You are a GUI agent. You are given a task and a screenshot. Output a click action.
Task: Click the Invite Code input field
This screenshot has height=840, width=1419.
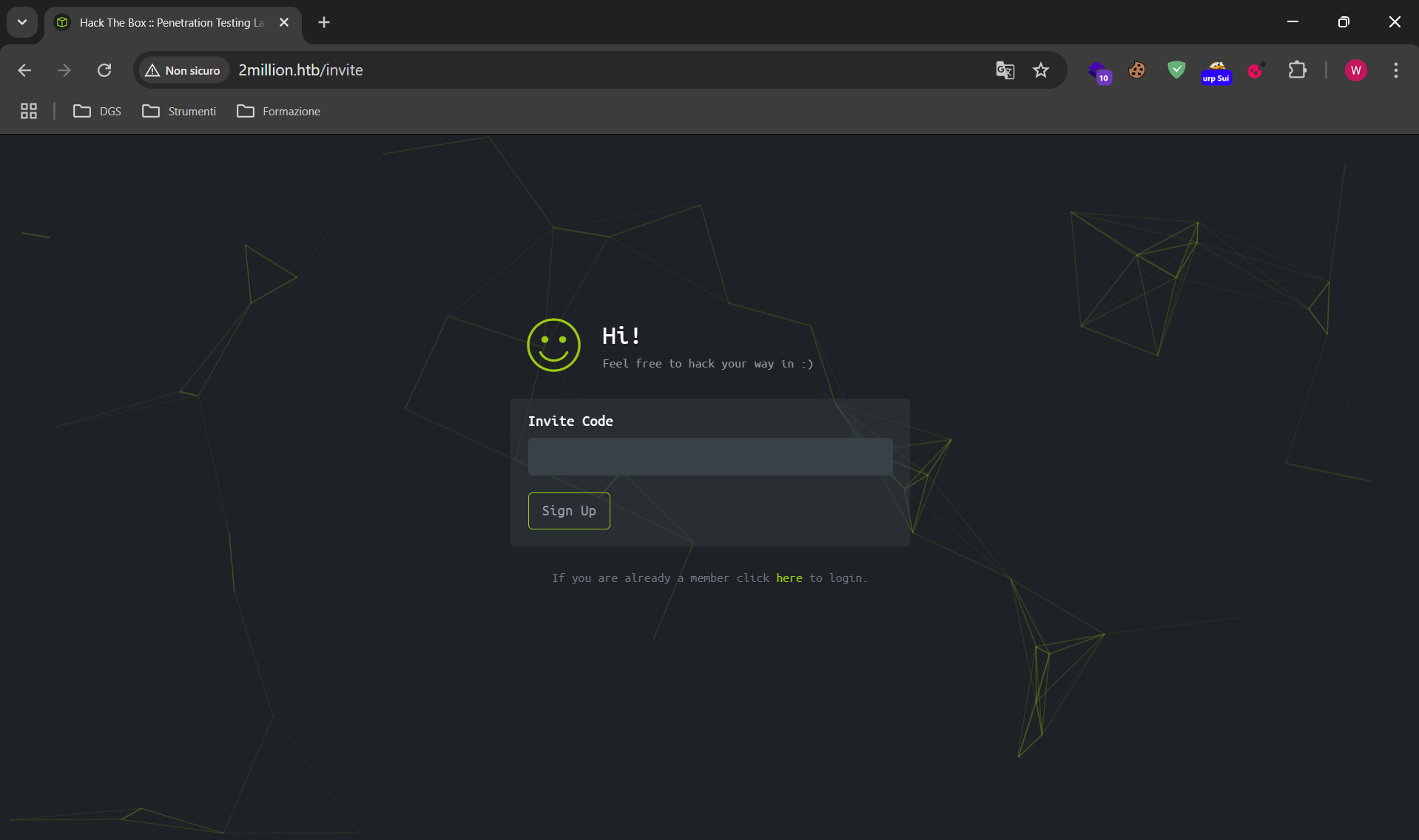point(710,456)
